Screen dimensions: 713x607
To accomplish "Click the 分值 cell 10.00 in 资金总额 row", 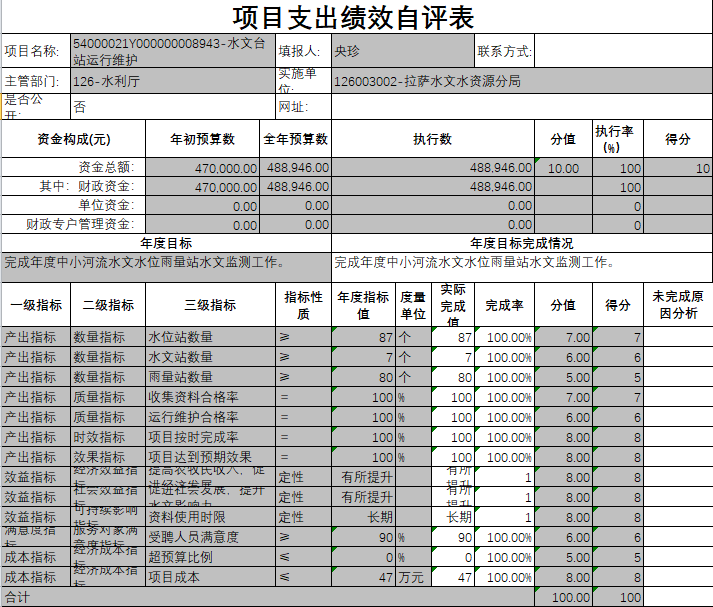I will coord(564,168).
